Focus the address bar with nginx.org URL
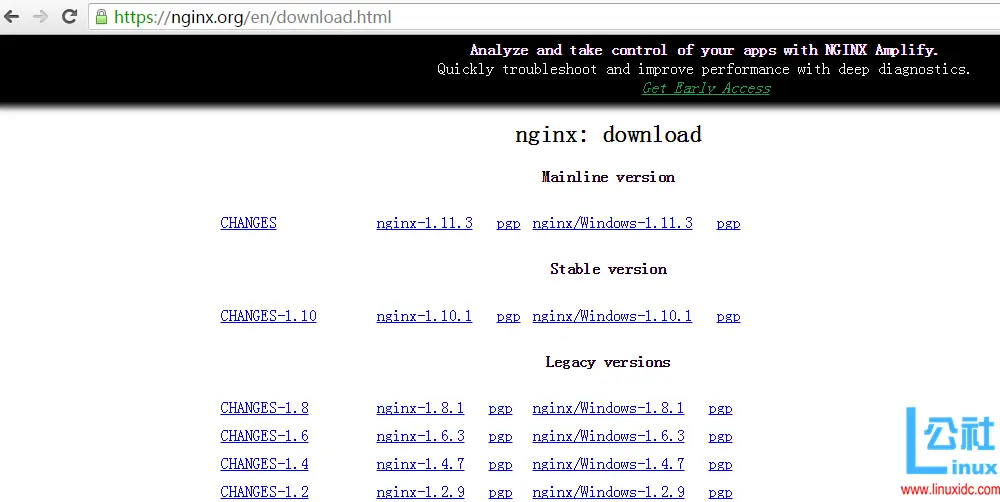The image size is (1000, 502). tap(545, 17)
